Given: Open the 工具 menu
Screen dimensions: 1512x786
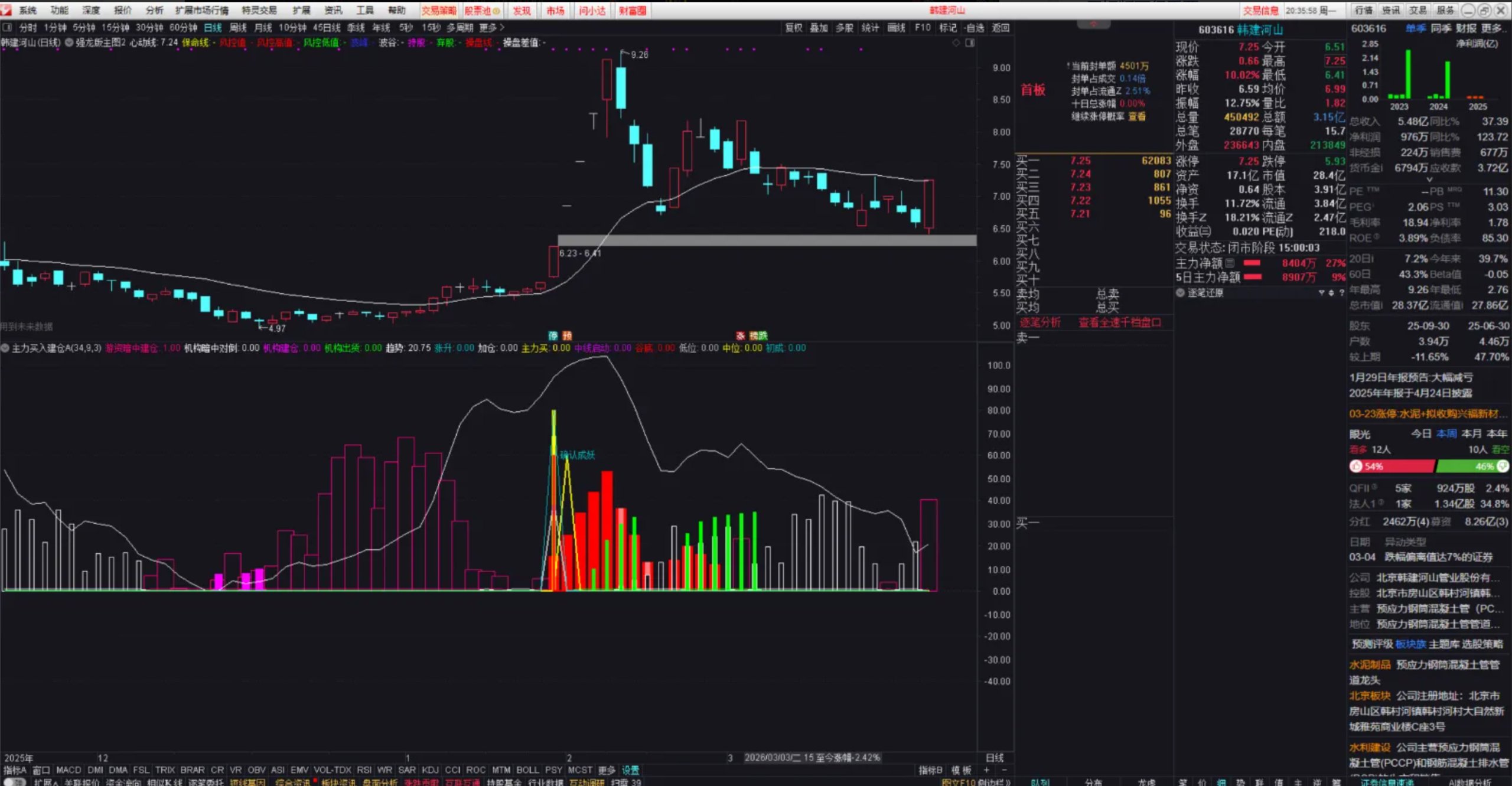Looking at the screenshot, I should (364, 10).
